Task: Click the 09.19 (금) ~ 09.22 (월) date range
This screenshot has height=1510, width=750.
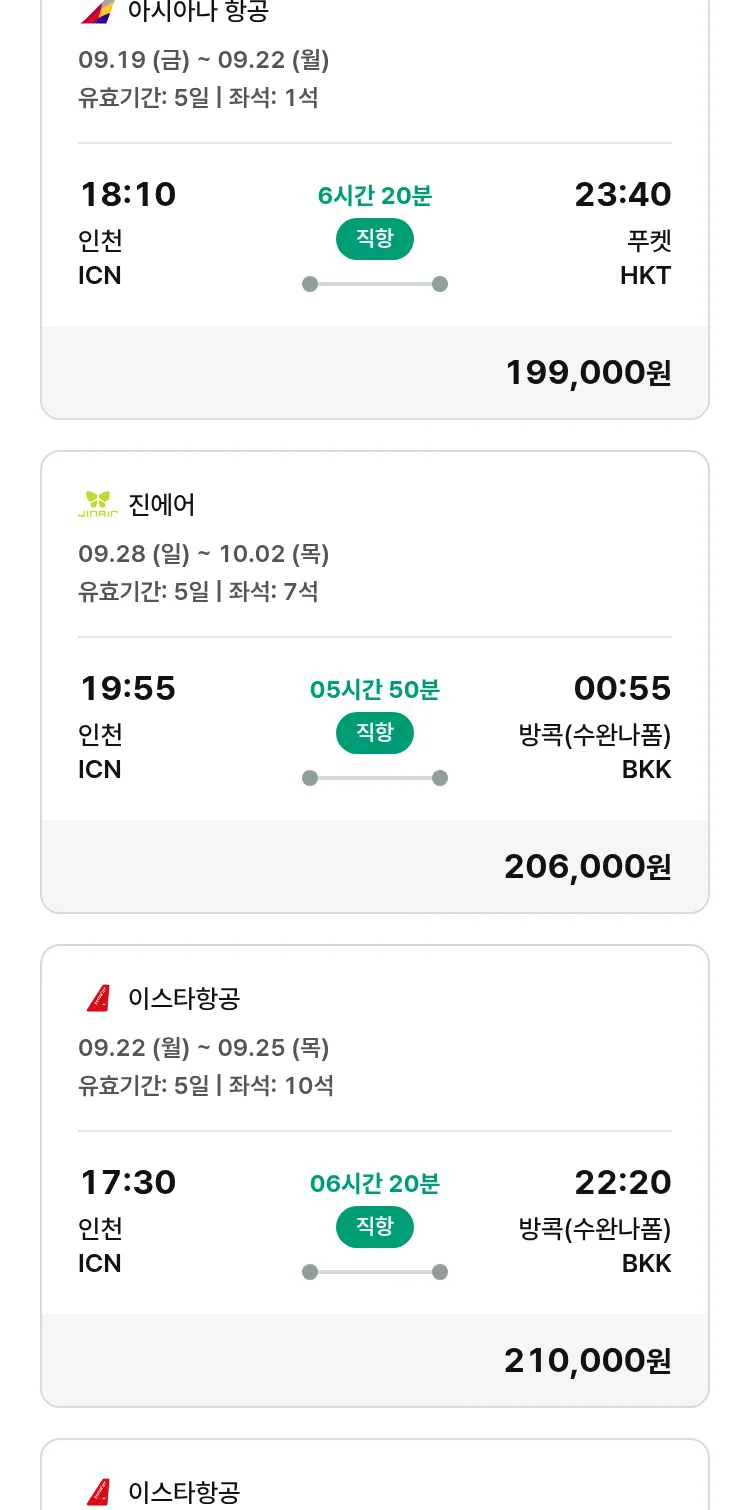Action: pos(204,60)
